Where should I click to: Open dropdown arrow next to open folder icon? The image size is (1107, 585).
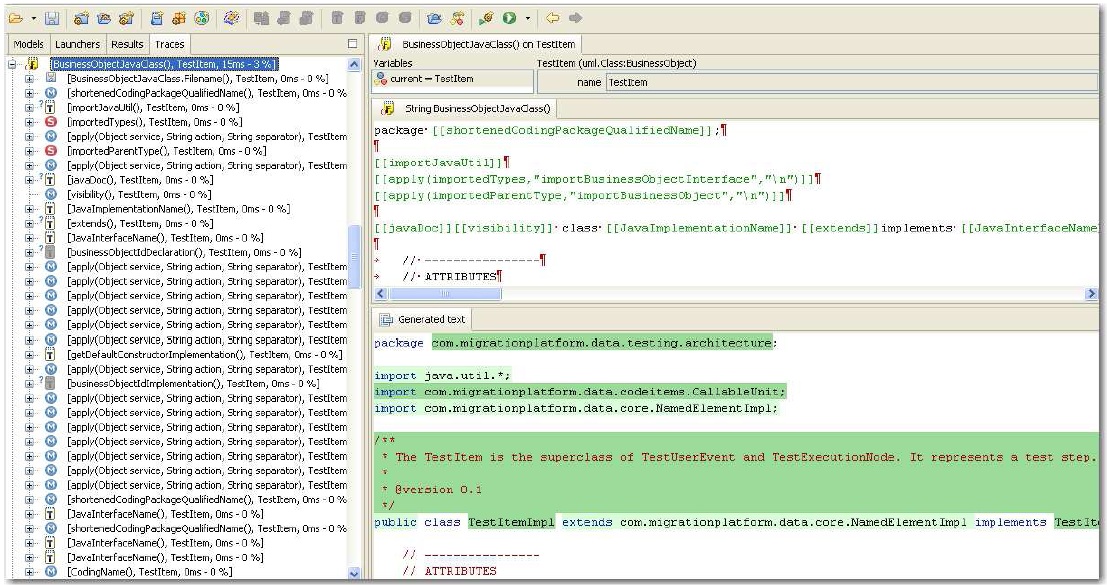tap(33, 18)
